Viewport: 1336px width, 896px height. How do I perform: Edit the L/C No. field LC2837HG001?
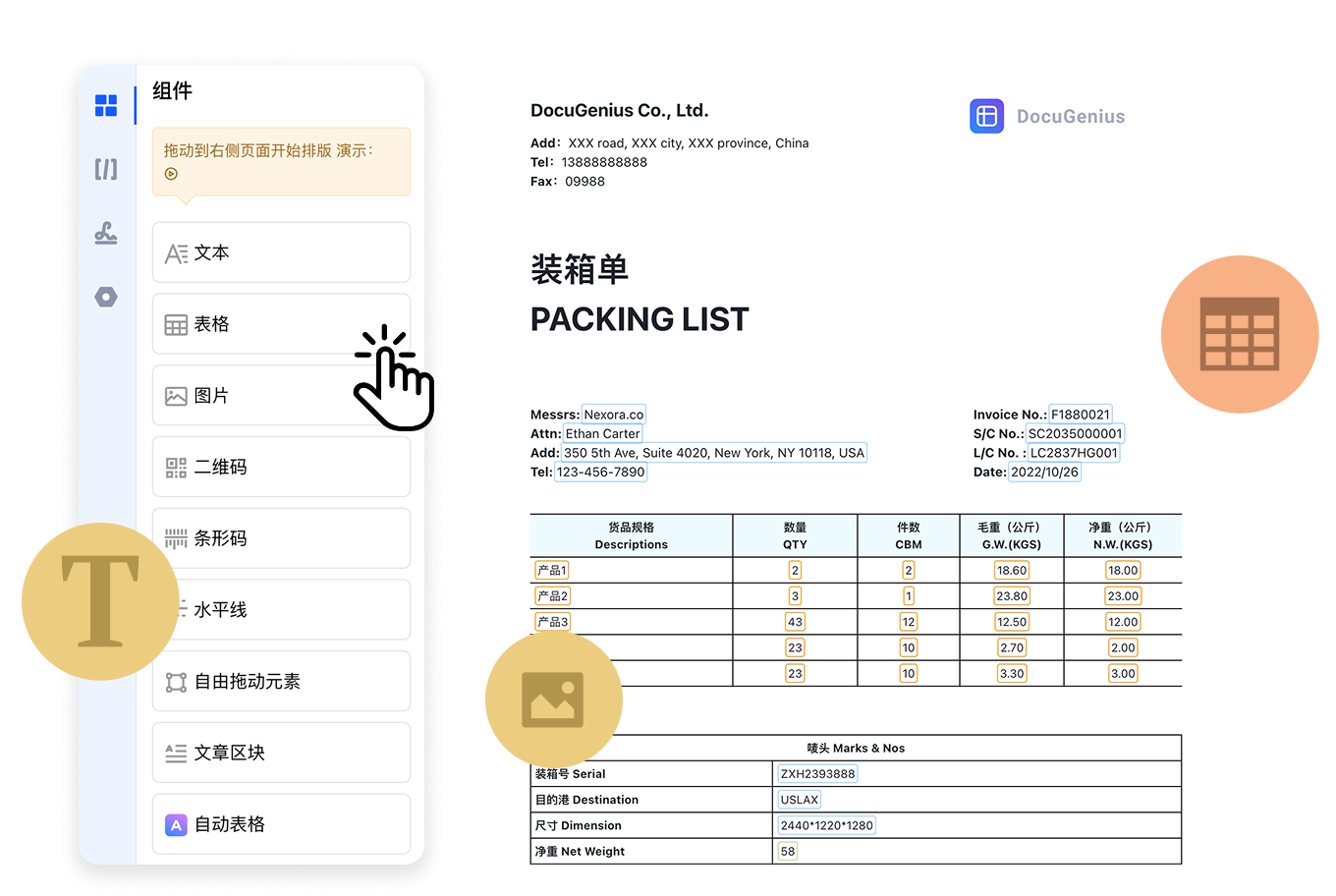(1074, 453)
